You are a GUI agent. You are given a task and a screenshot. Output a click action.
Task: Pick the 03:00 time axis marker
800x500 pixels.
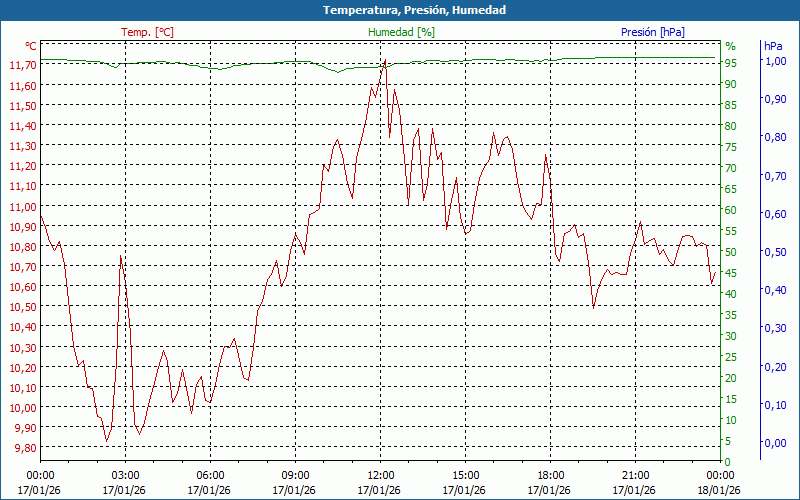click(x=125, y=475)
